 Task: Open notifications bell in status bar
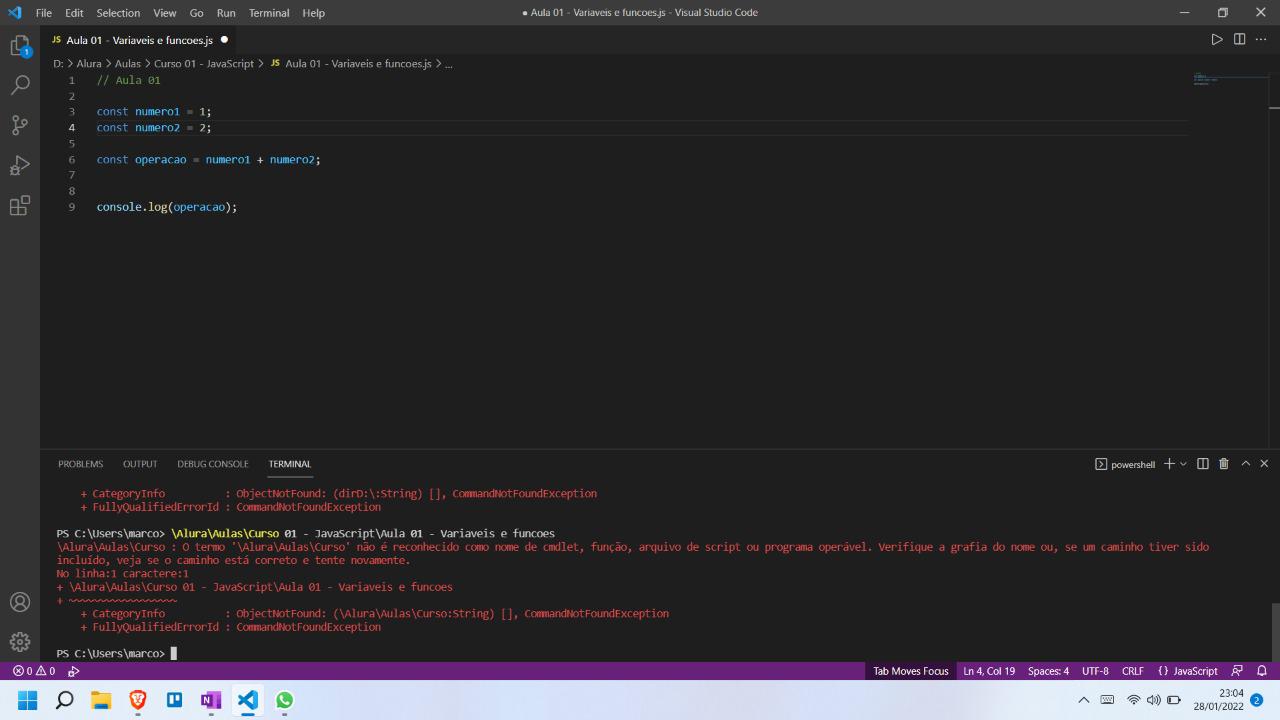click(x=1261, y=671)
